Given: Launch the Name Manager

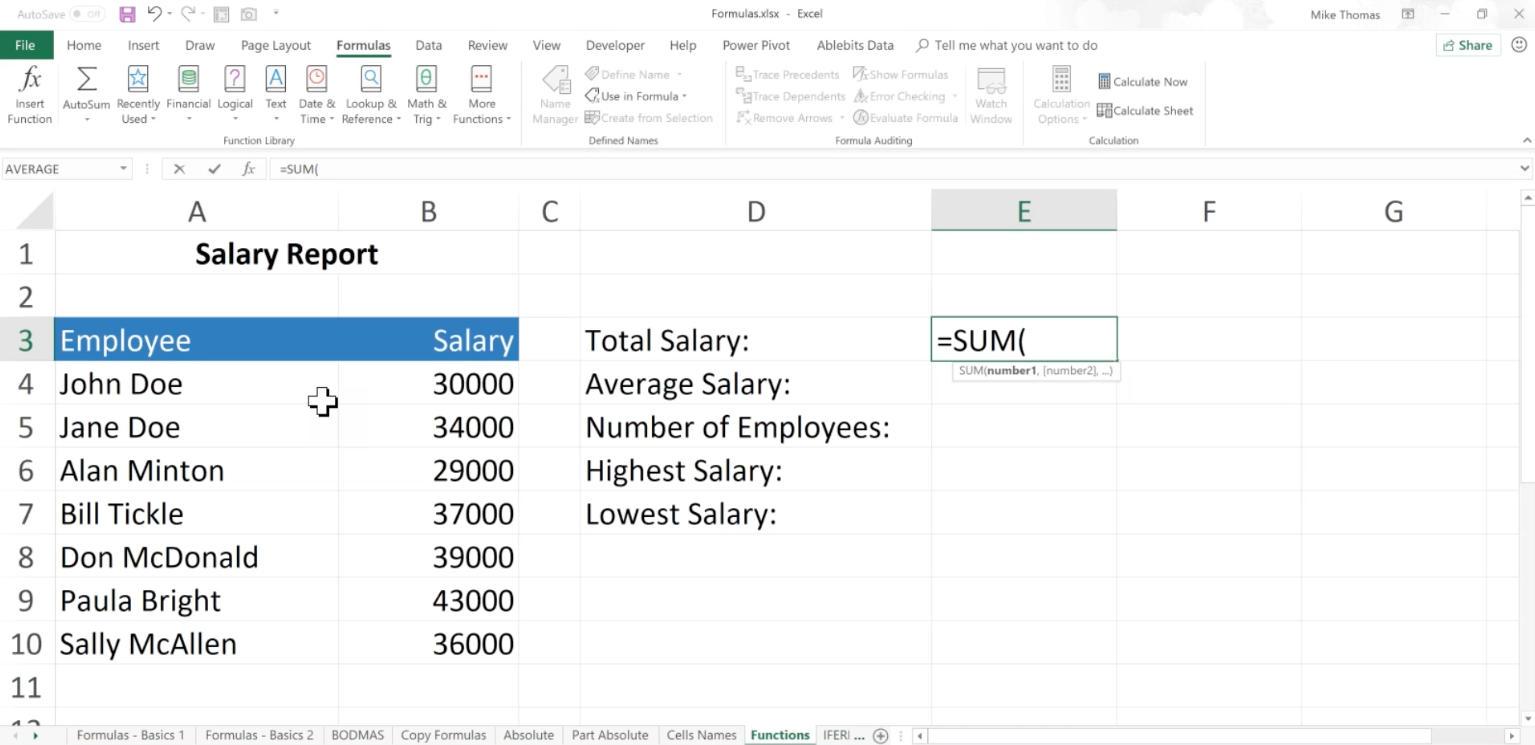Looking at the screenshot, I should coord(554,93).
